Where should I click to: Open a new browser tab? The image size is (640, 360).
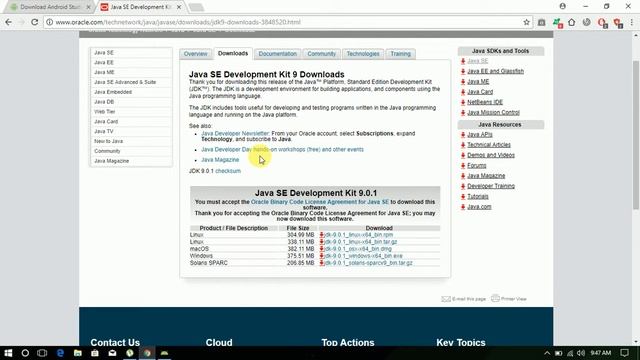coord(196,7)
